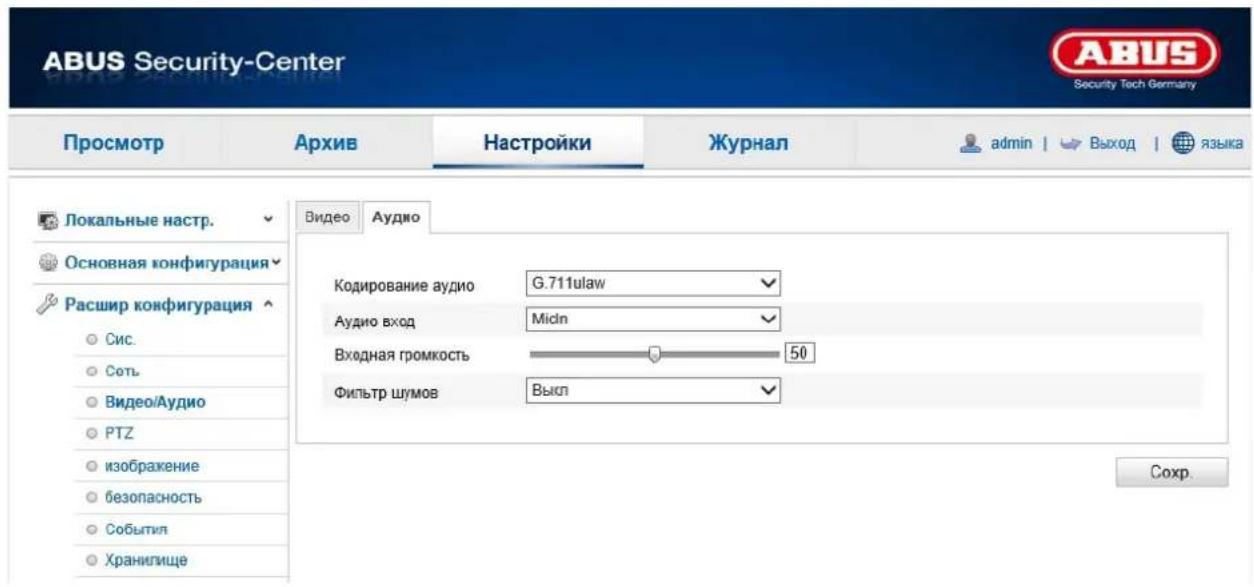Expand the Локальные настр. section
1254x587 pixels.
tap(266, 220)
